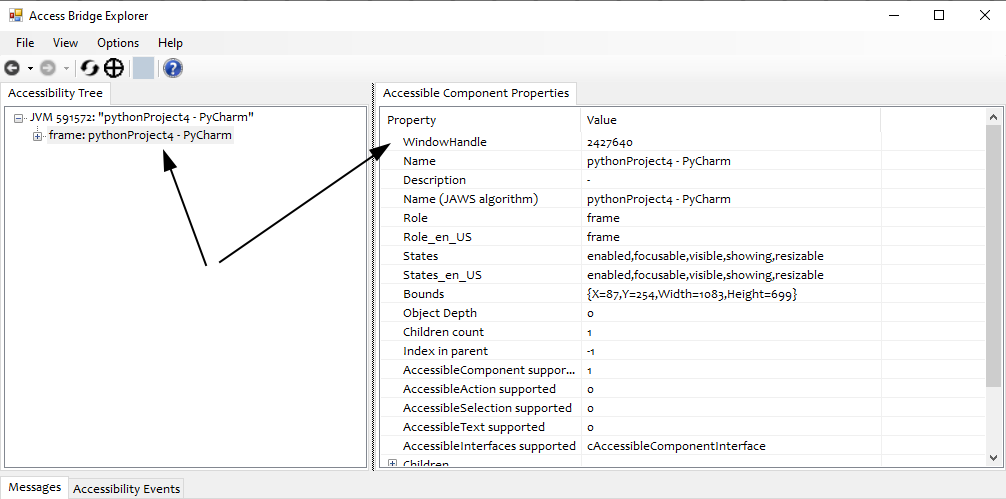The height and width of the screenshot is (499, 1006).
Task: Click the light blue overlay toolbar button
Action: click(143, 68)
